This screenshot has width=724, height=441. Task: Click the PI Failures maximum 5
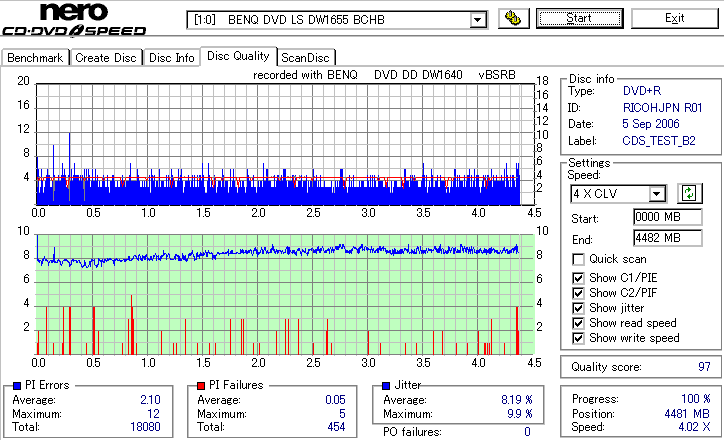point(342,414)
